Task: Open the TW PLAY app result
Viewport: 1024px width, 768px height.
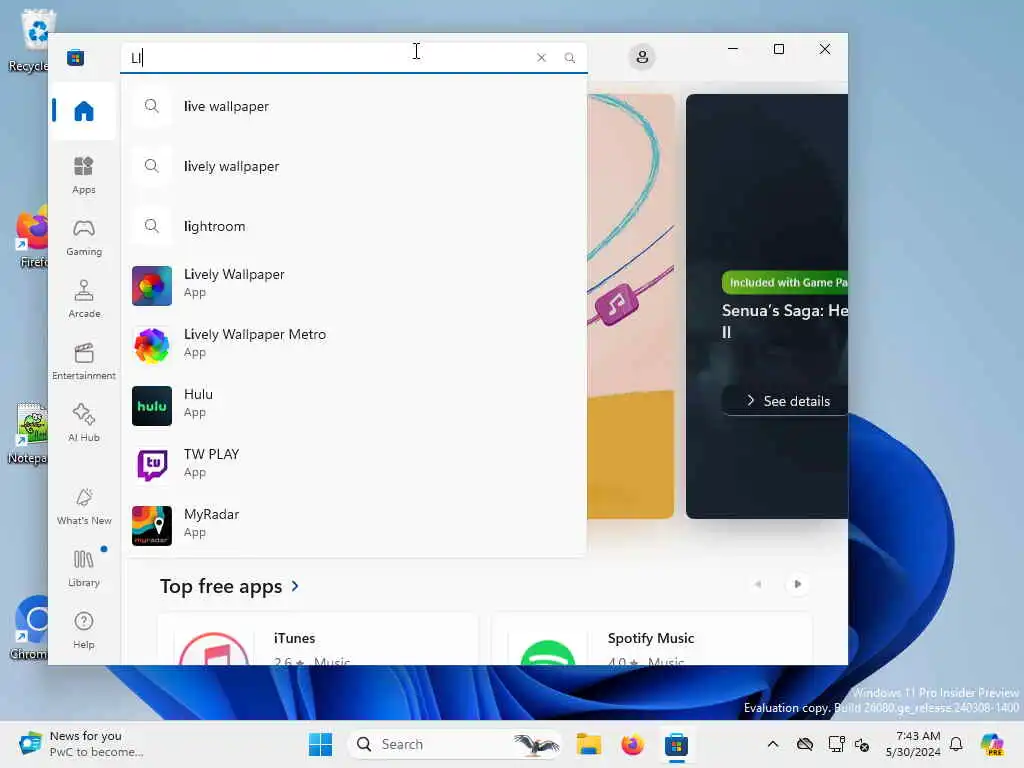Action: pyautogui.click(x=354, y=465)
